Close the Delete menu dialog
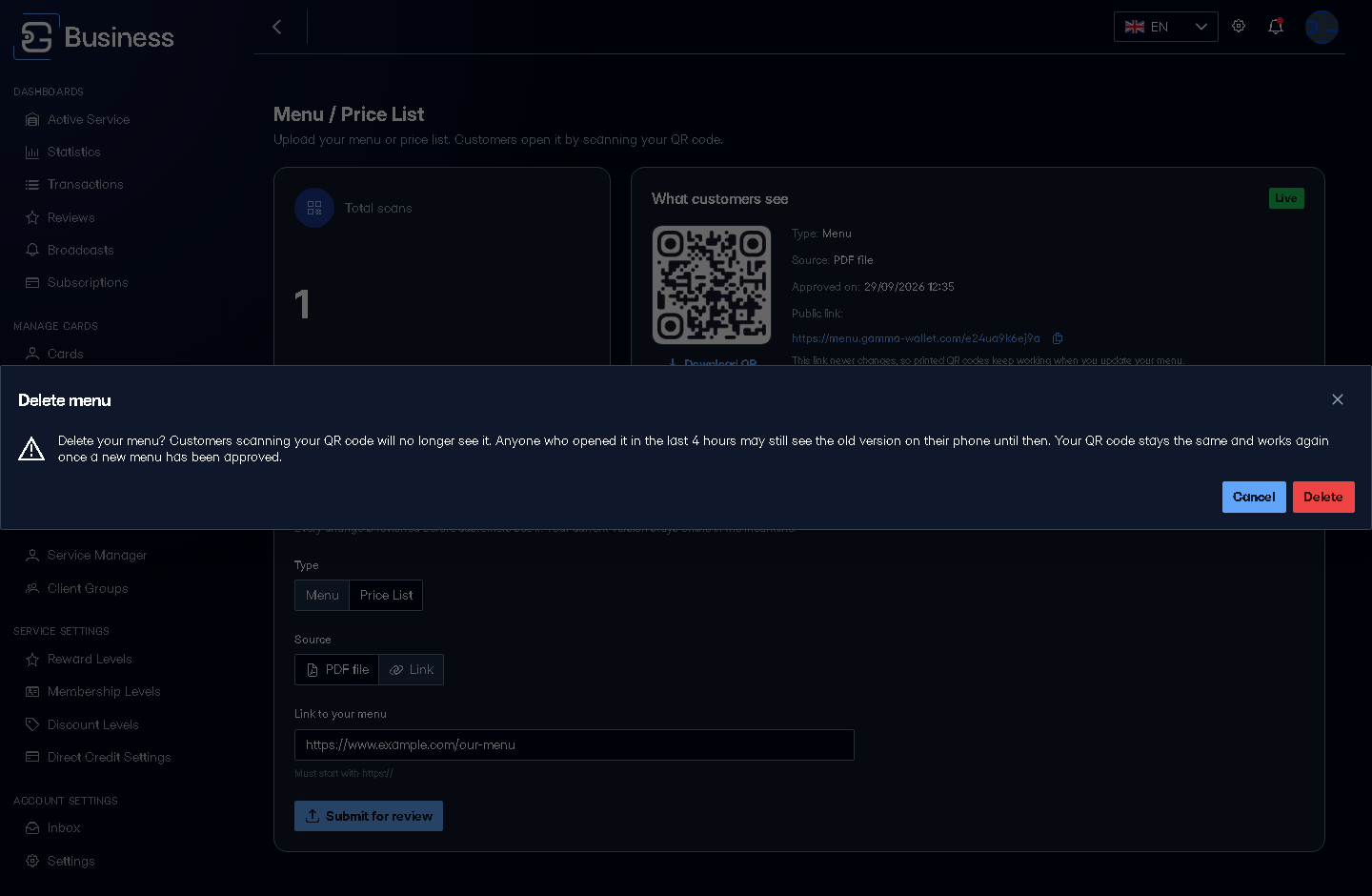 (1338, 399)
